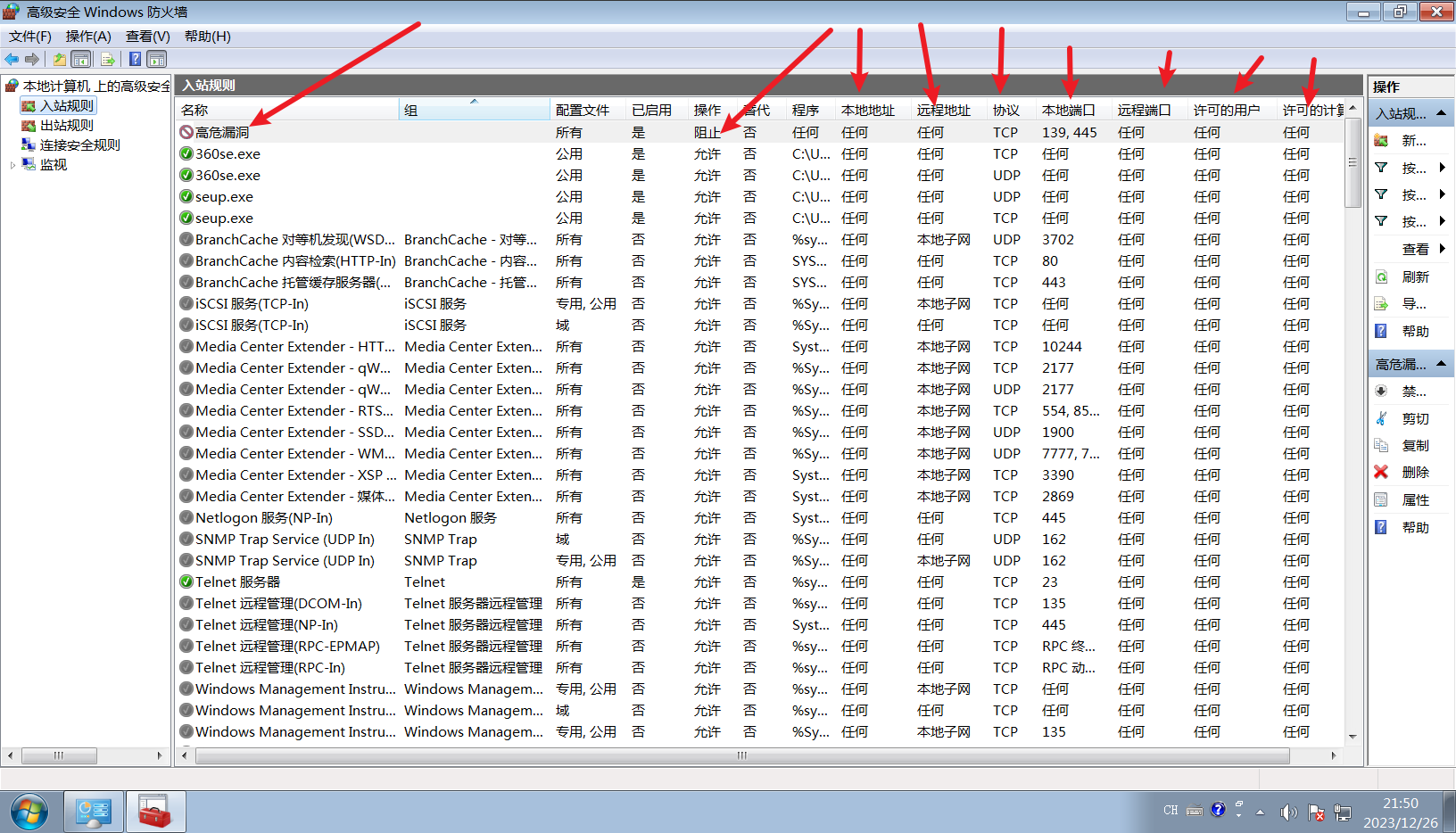
Task: Open the 查看(V) menu
Action: tap(148, 37)
